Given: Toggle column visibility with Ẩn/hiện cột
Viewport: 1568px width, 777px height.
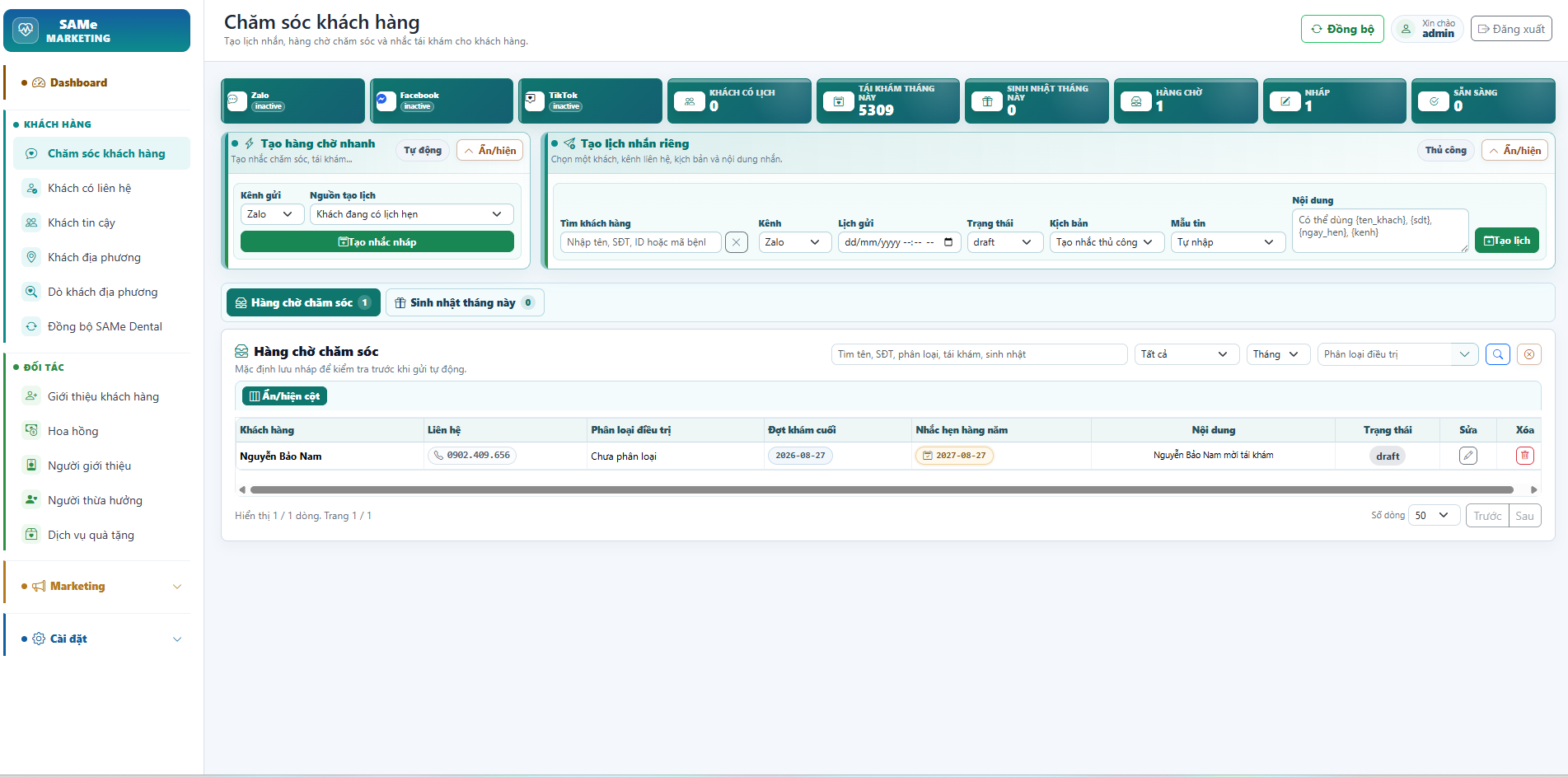Looking at the screenshot, I should (284, 396).
